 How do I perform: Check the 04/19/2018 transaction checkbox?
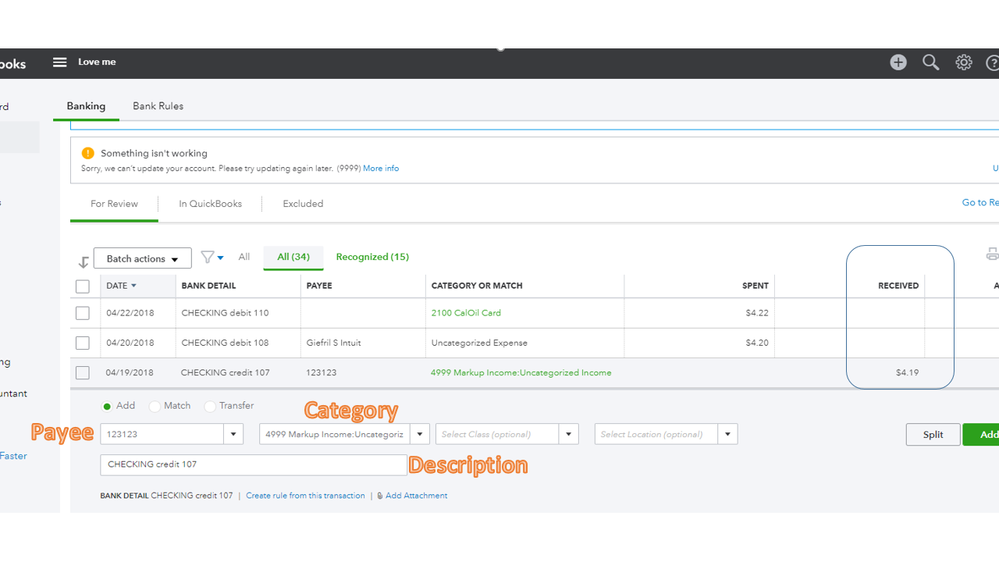pos(82,373)
